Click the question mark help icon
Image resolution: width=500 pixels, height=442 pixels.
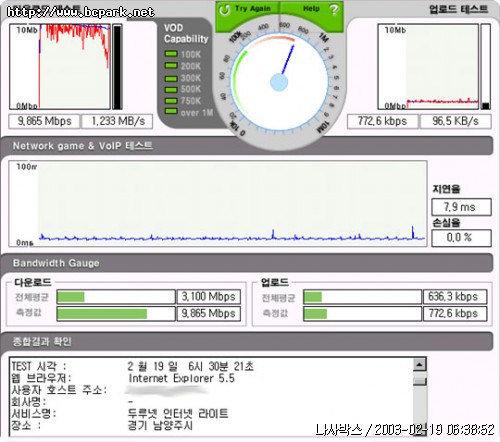pyautogui.click(x=334, y=9)
